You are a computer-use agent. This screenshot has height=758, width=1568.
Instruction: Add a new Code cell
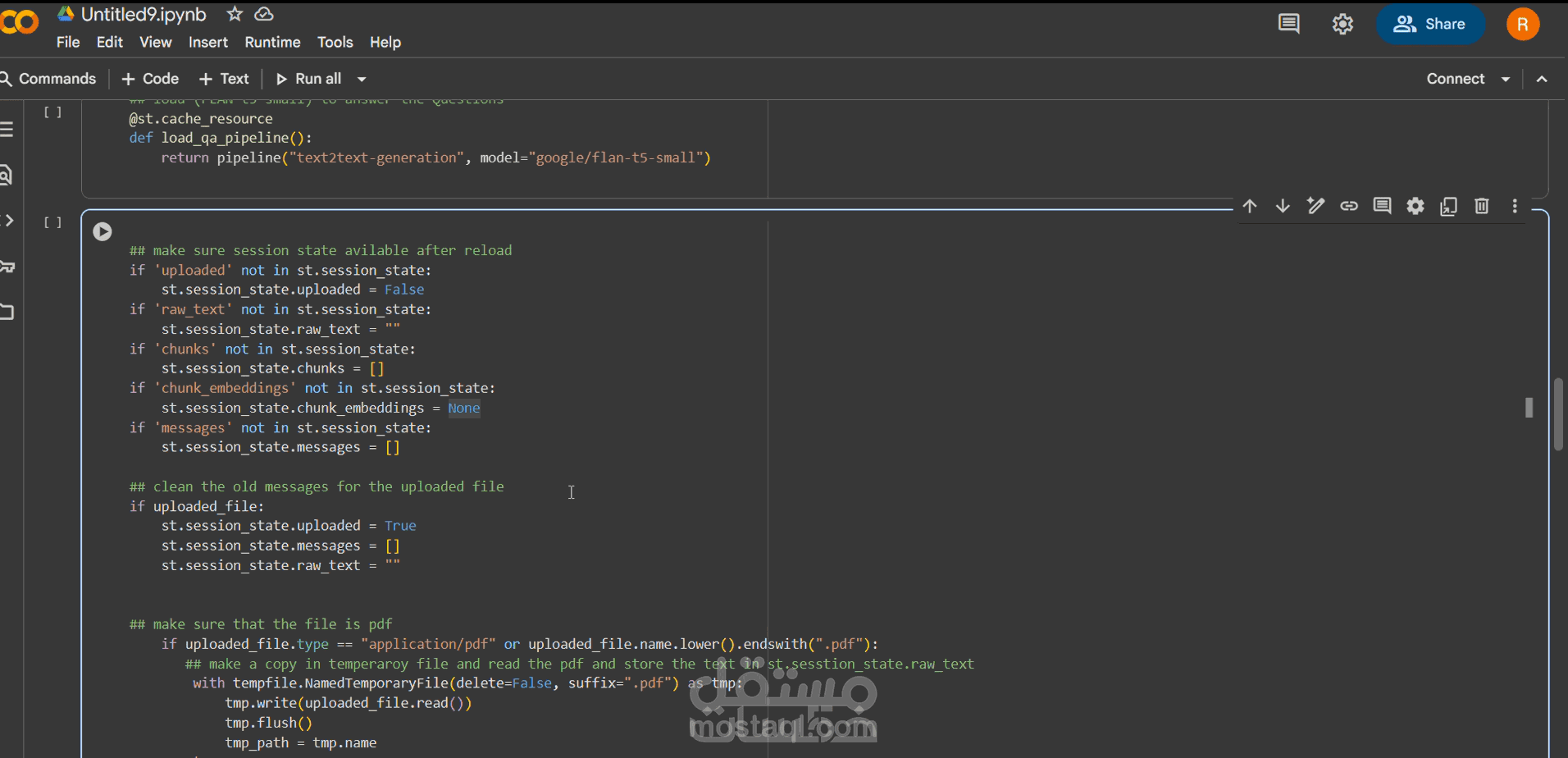pyautogui.click(x=150, y=79)
